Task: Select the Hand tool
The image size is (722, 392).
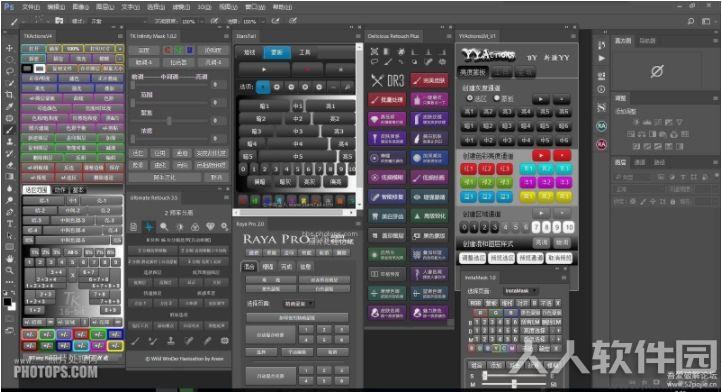Action: coord(9,259)
